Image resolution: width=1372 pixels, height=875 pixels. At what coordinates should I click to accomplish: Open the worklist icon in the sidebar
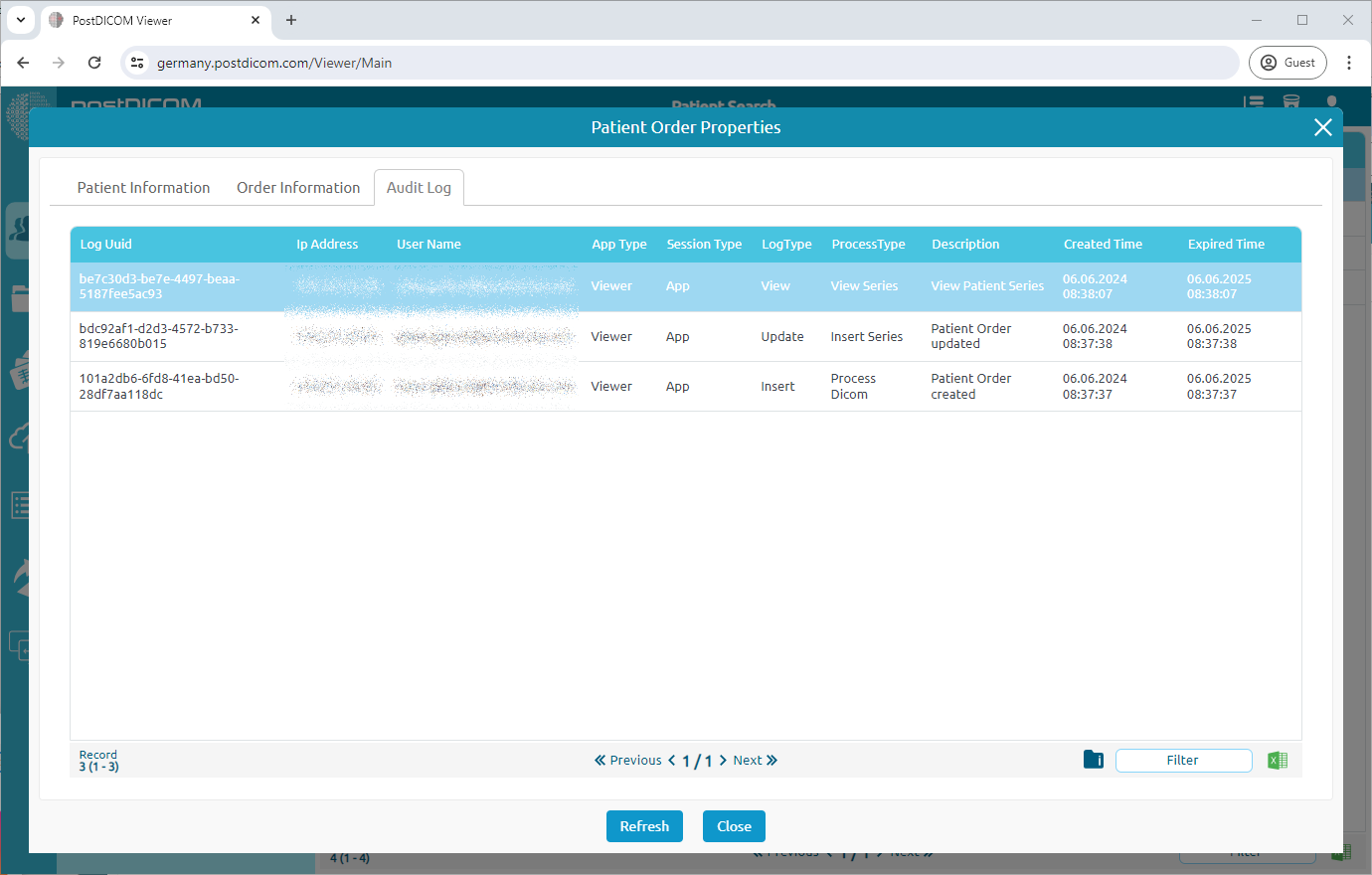20,504
